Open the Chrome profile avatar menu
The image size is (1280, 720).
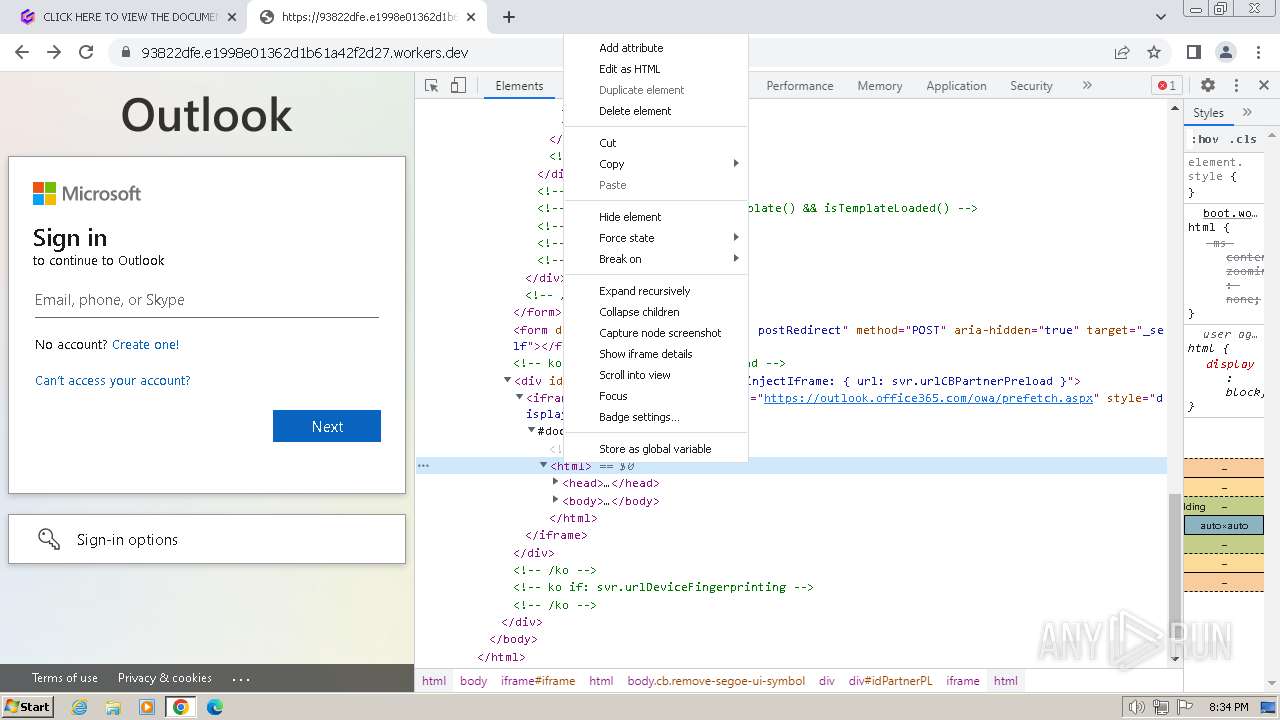point(1226,52)
